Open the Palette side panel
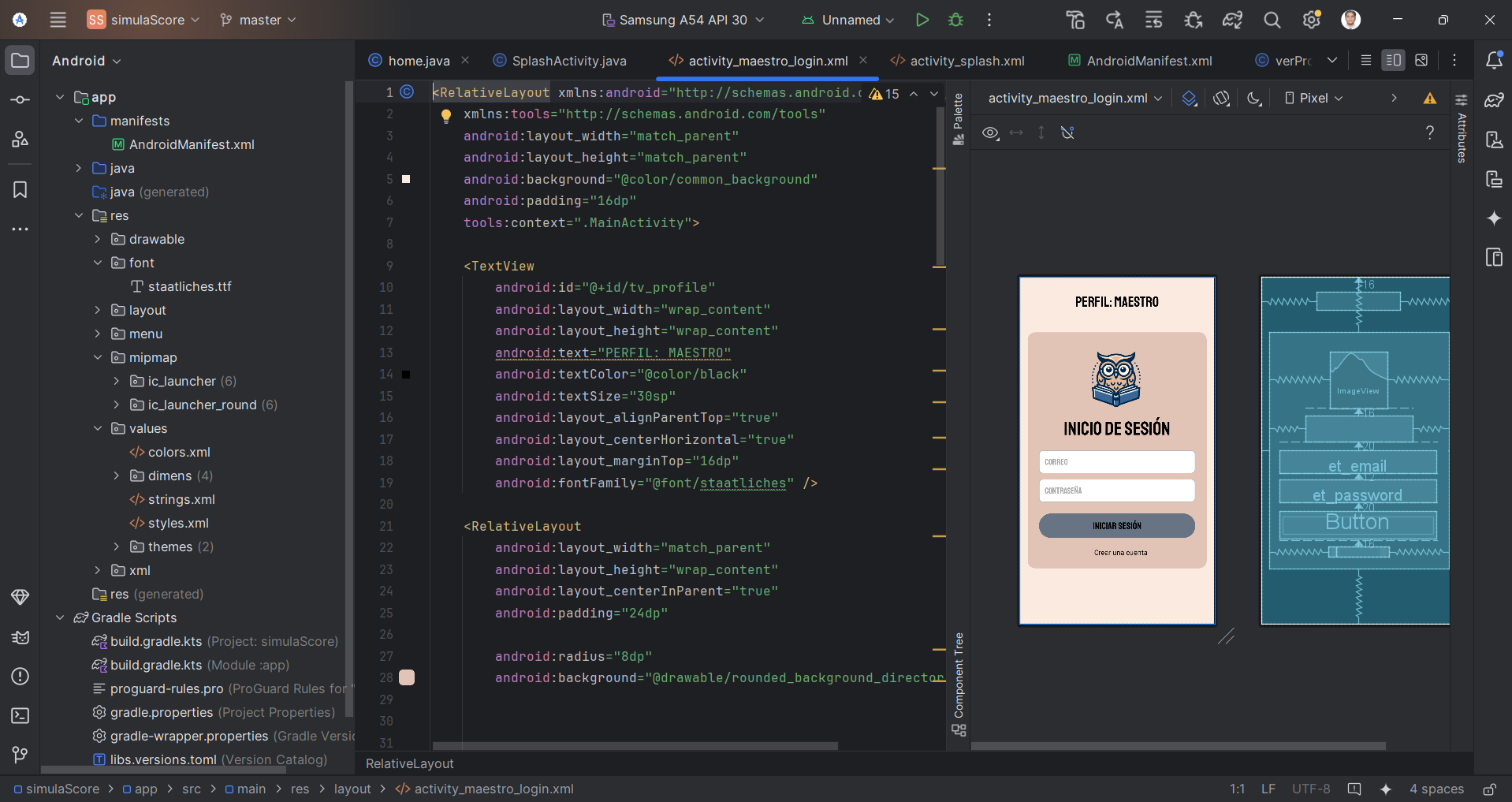 coord(959,119)
